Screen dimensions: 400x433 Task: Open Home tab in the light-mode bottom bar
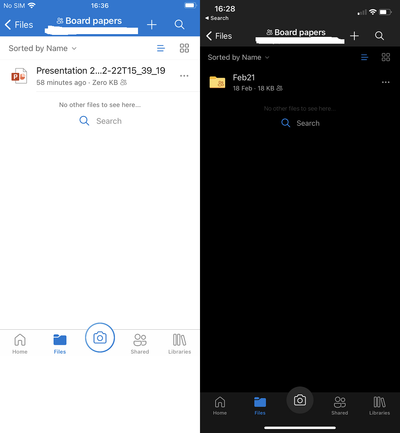(20, 344)
